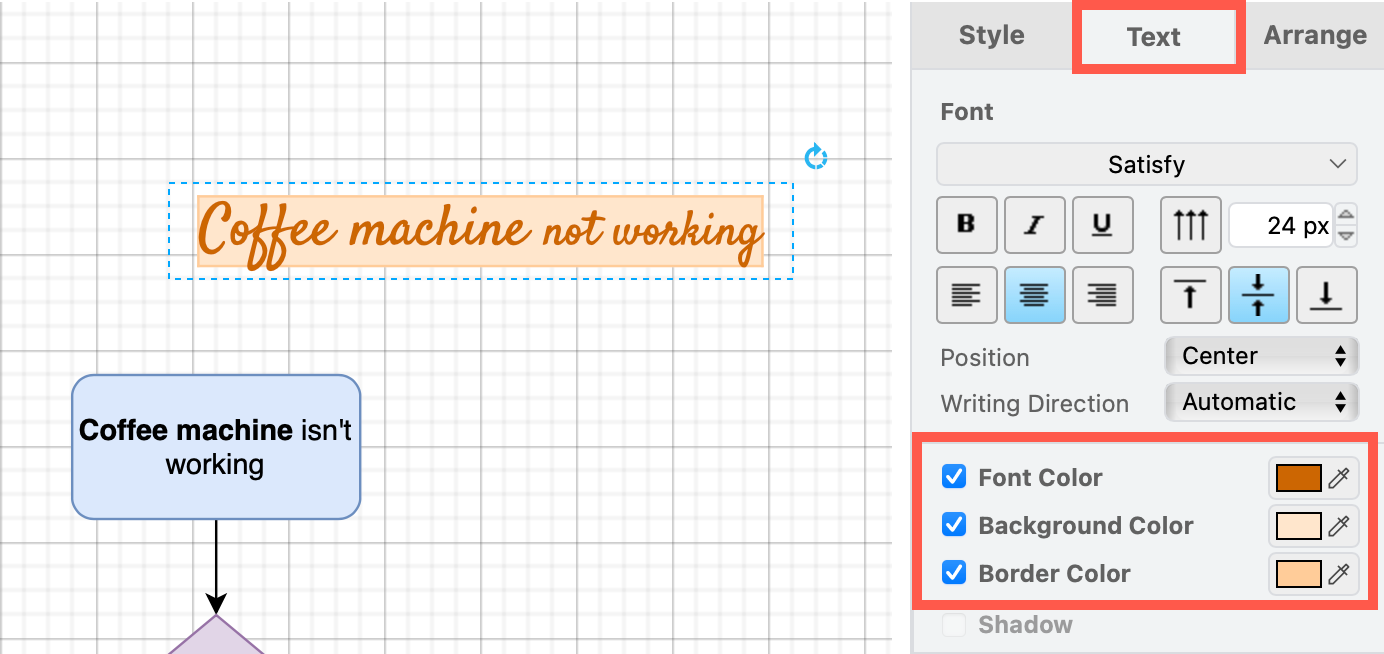Use the Font Color eyedropper picker
Viewport: 1384px width, 654px height.
1341,477
